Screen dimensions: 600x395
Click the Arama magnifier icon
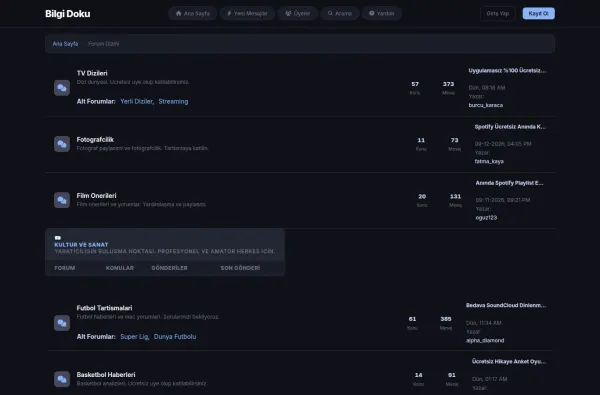pos(330,13)
